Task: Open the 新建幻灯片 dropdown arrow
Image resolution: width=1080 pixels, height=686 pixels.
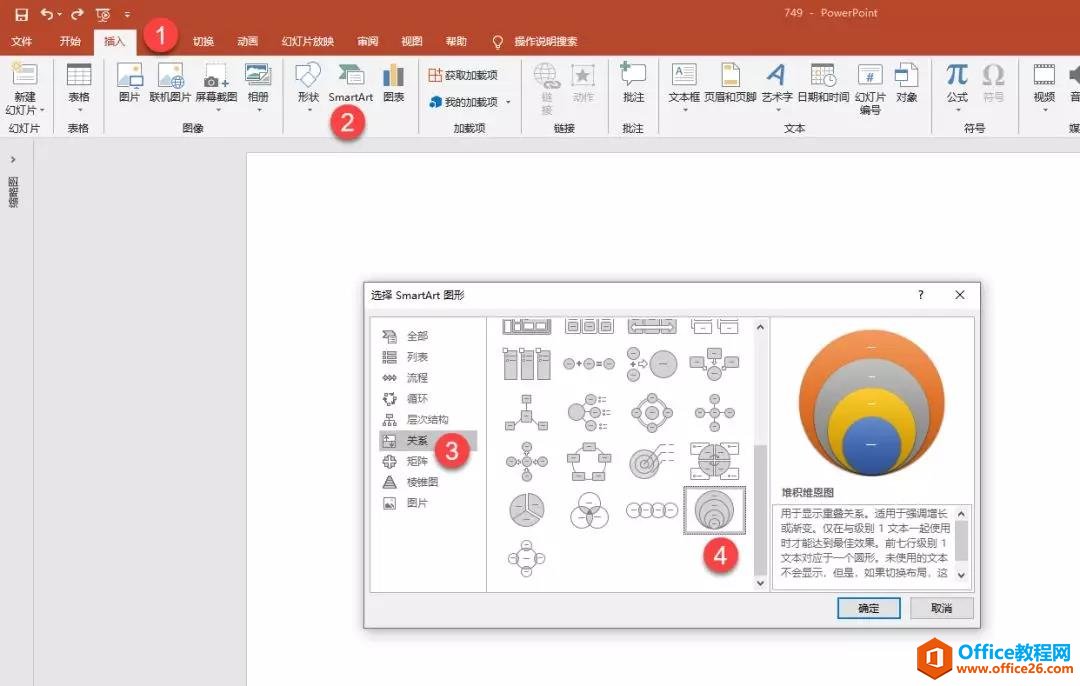Action: (43, 110)
